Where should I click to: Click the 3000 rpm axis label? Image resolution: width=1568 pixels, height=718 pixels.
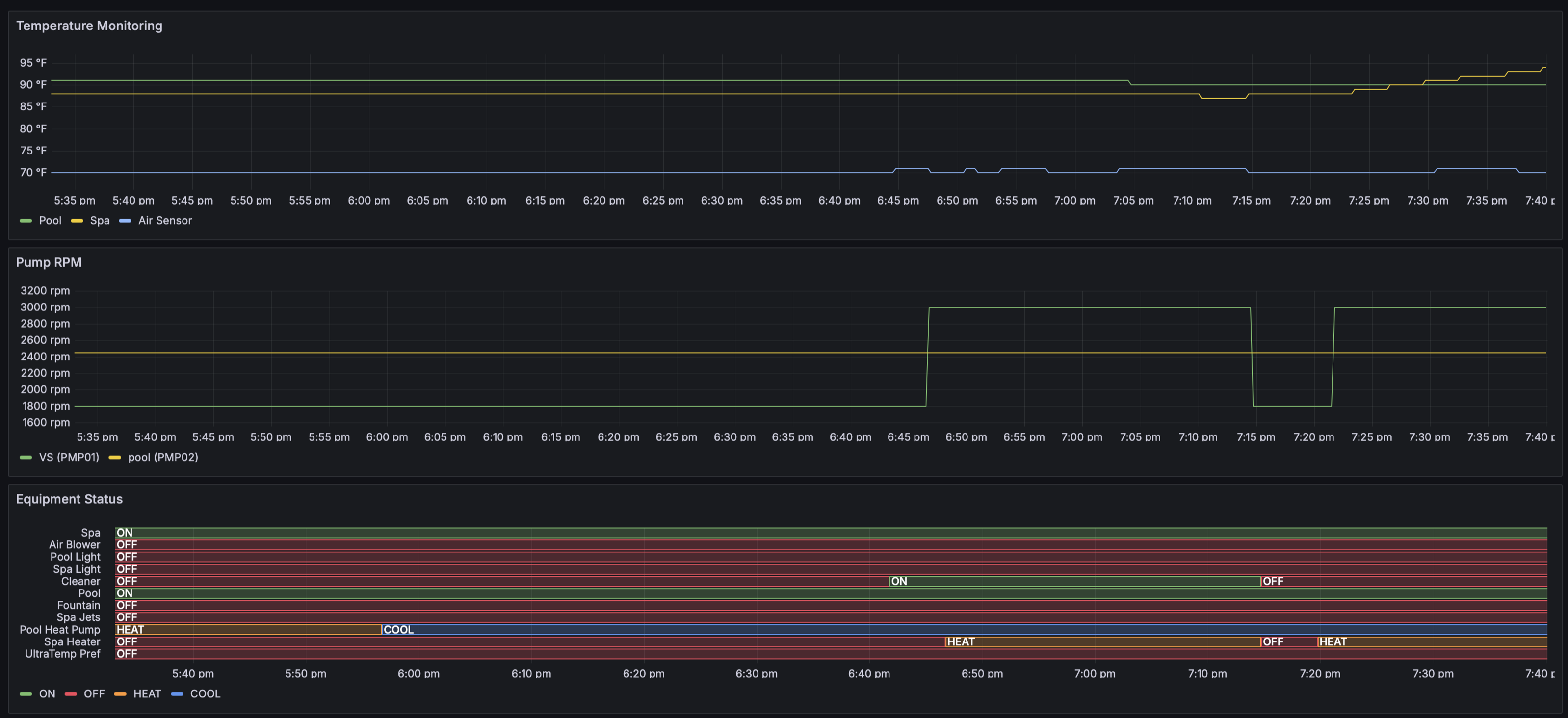tap(45, 308)
